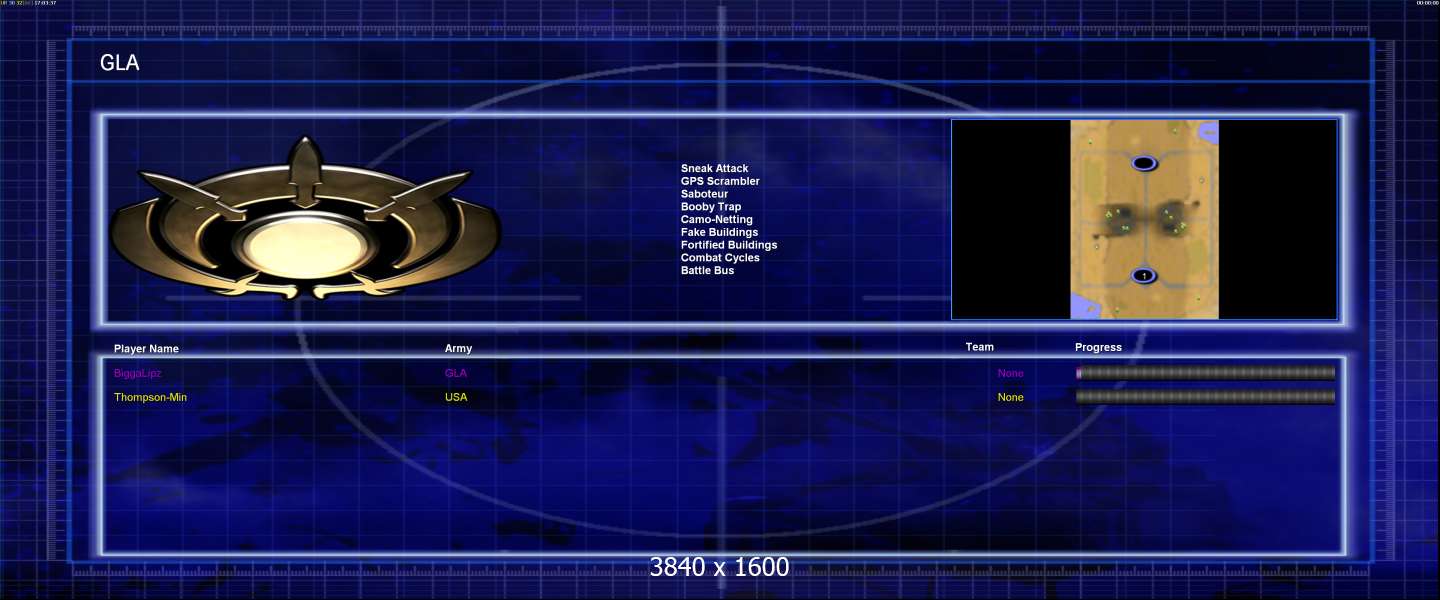The image size is (1440, 600).
Task: Select the Sneak Attack entry
Action: pos(714,169)
